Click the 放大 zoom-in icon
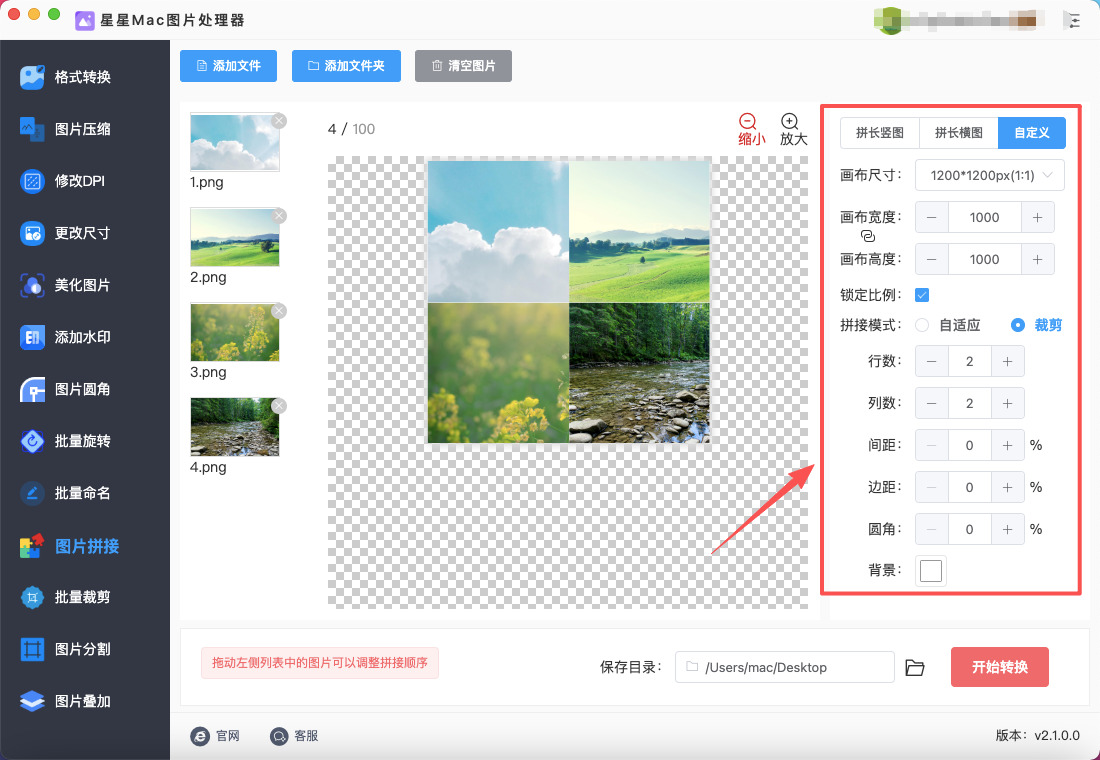 click(790, 121)
